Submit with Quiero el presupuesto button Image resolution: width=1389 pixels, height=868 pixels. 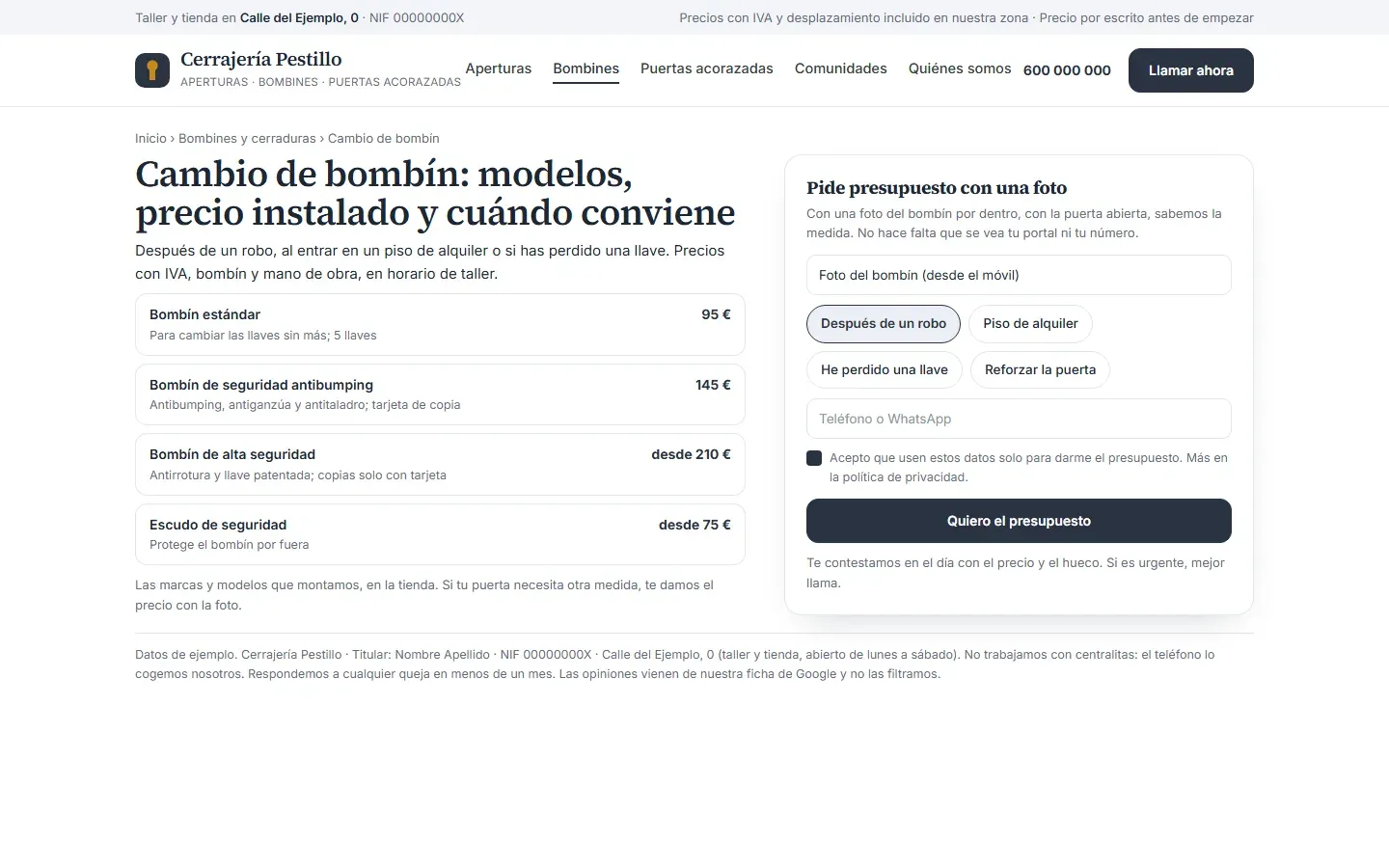click(1019, 521)
